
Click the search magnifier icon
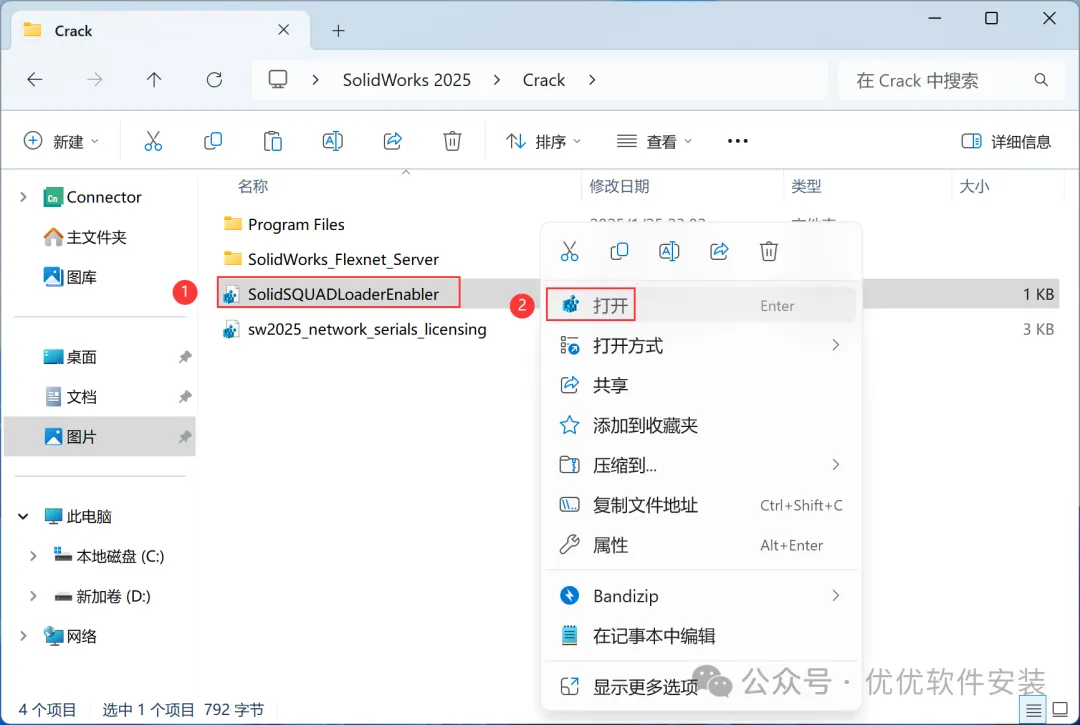point(1041,80)
